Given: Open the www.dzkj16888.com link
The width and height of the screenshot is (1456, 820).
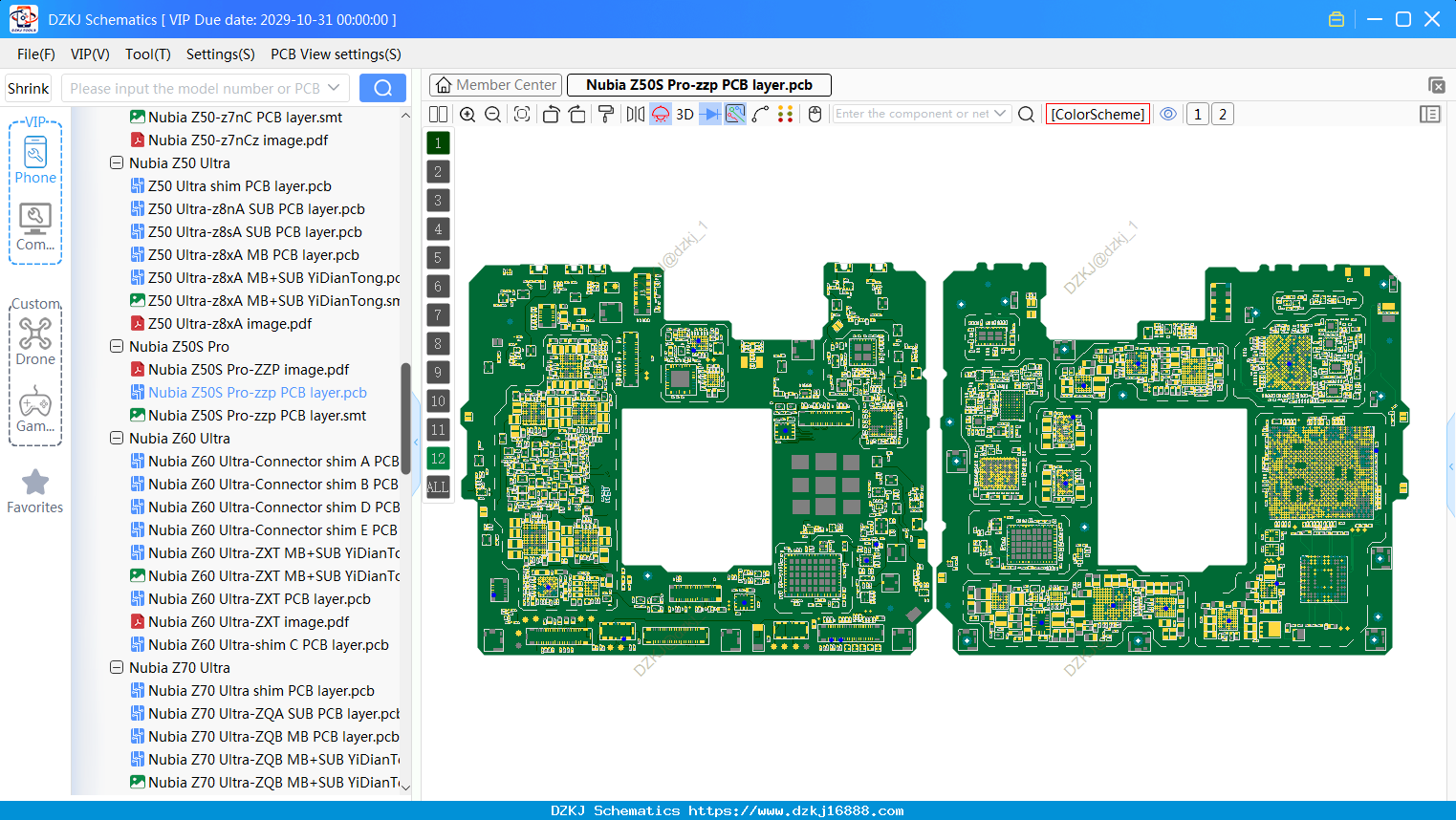Looking at the screenshot, I should [x=796, y=810].
